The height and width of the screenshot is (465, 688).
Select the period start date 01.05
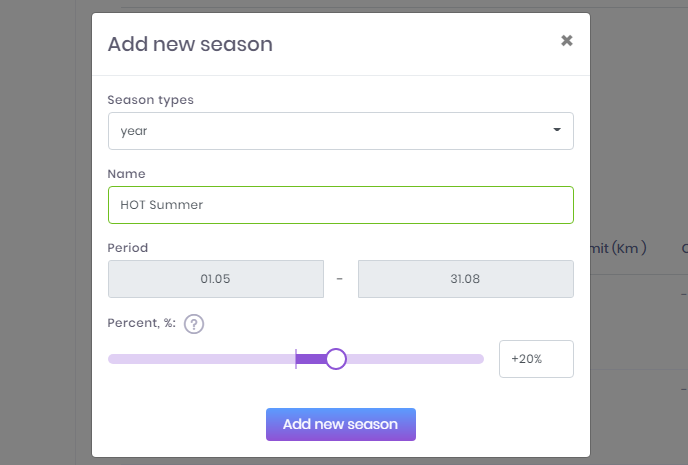[x=215, y=279]
